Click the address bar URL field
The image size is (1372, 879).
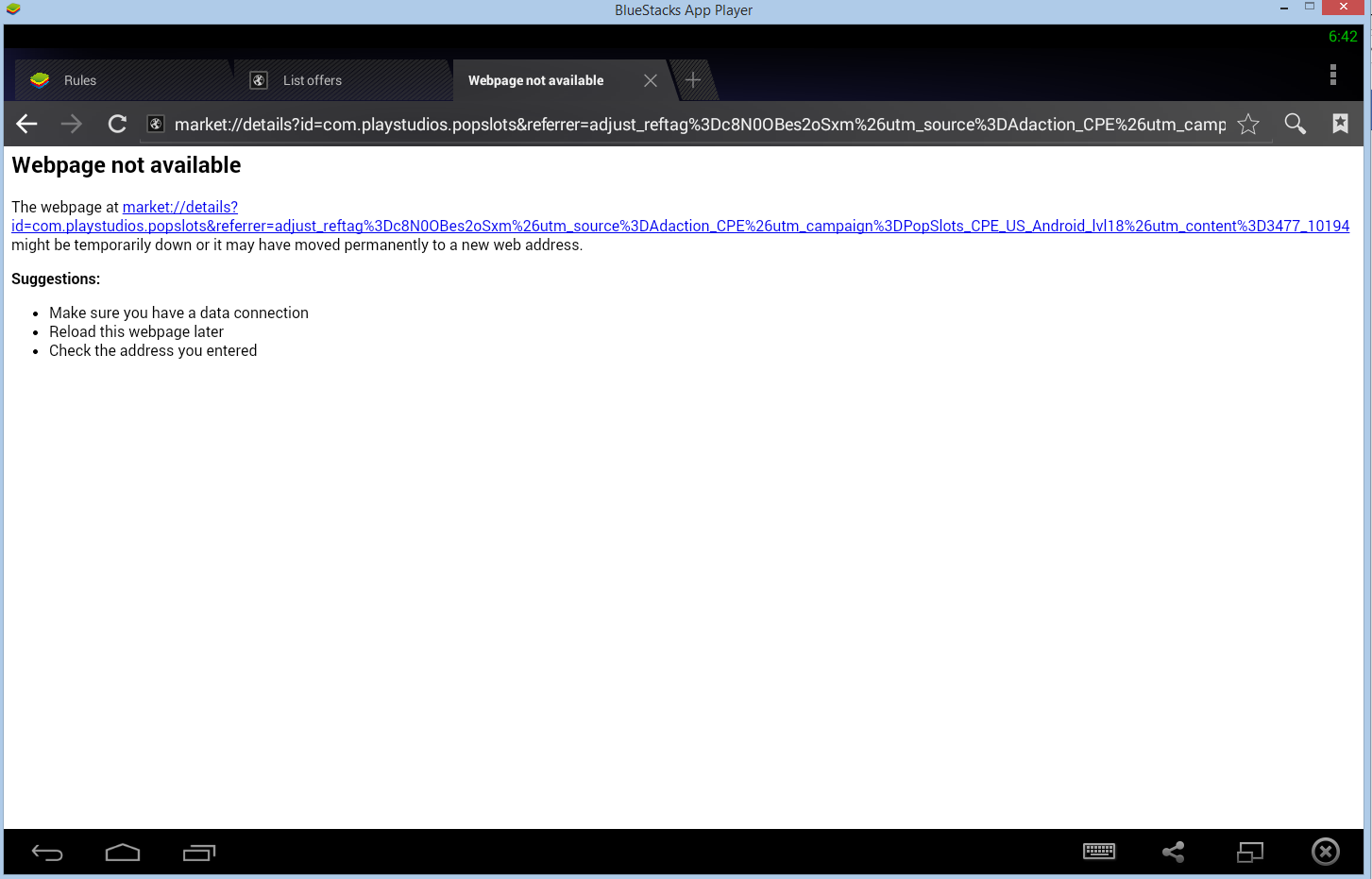click(x=700, y=125)
